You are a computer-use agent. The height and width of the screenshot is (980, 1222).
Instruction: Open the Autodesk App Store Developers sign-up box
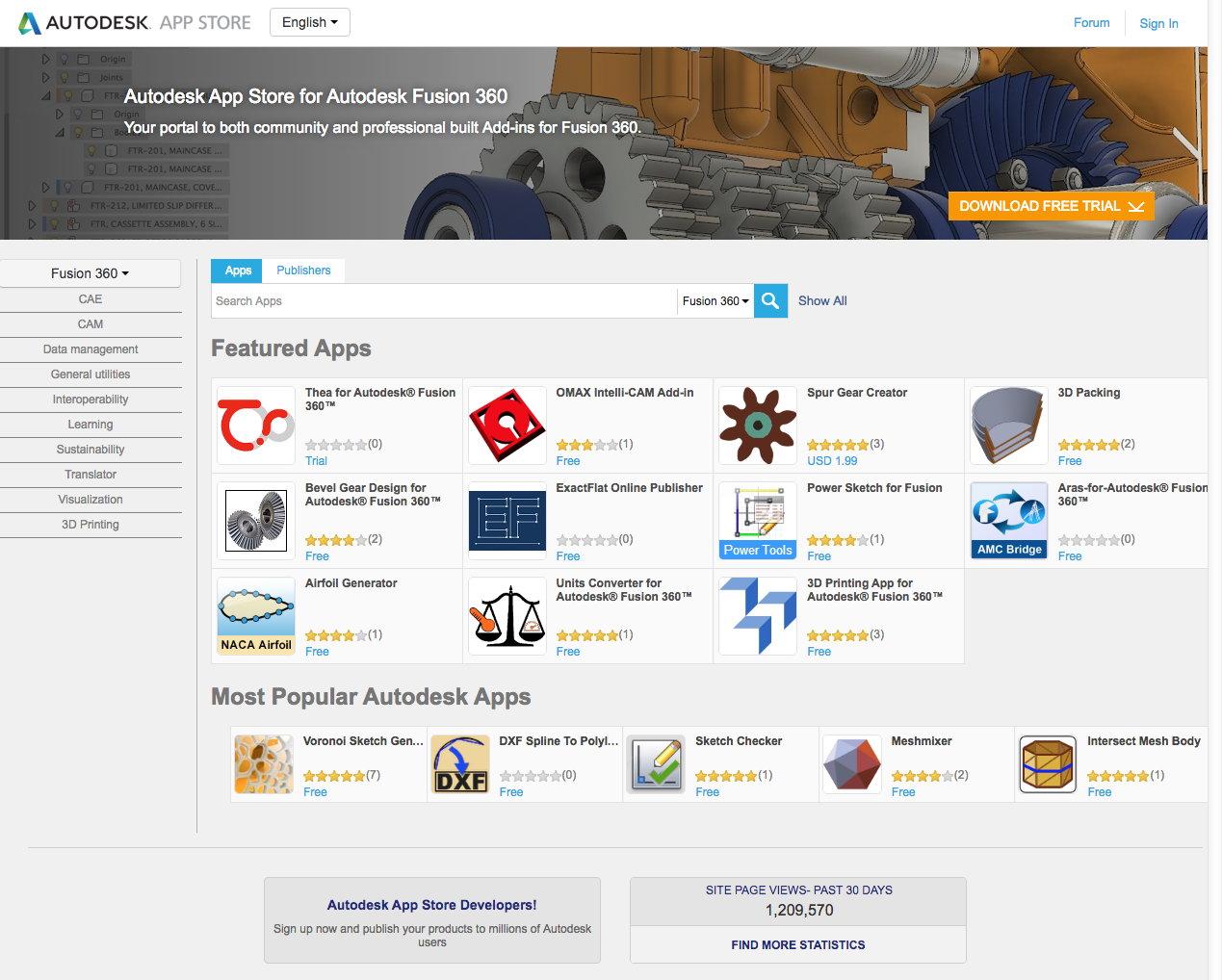tap(432, 920)
